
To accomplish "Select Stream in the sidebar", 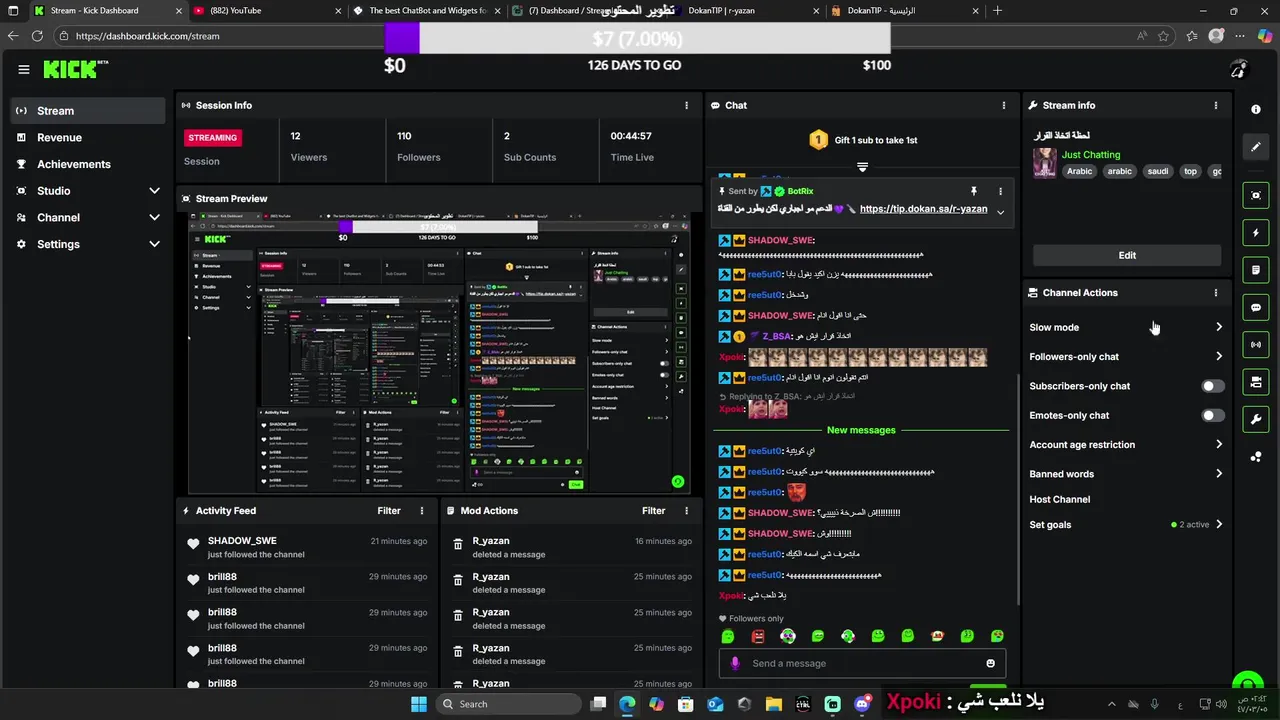I will point(88,111).
